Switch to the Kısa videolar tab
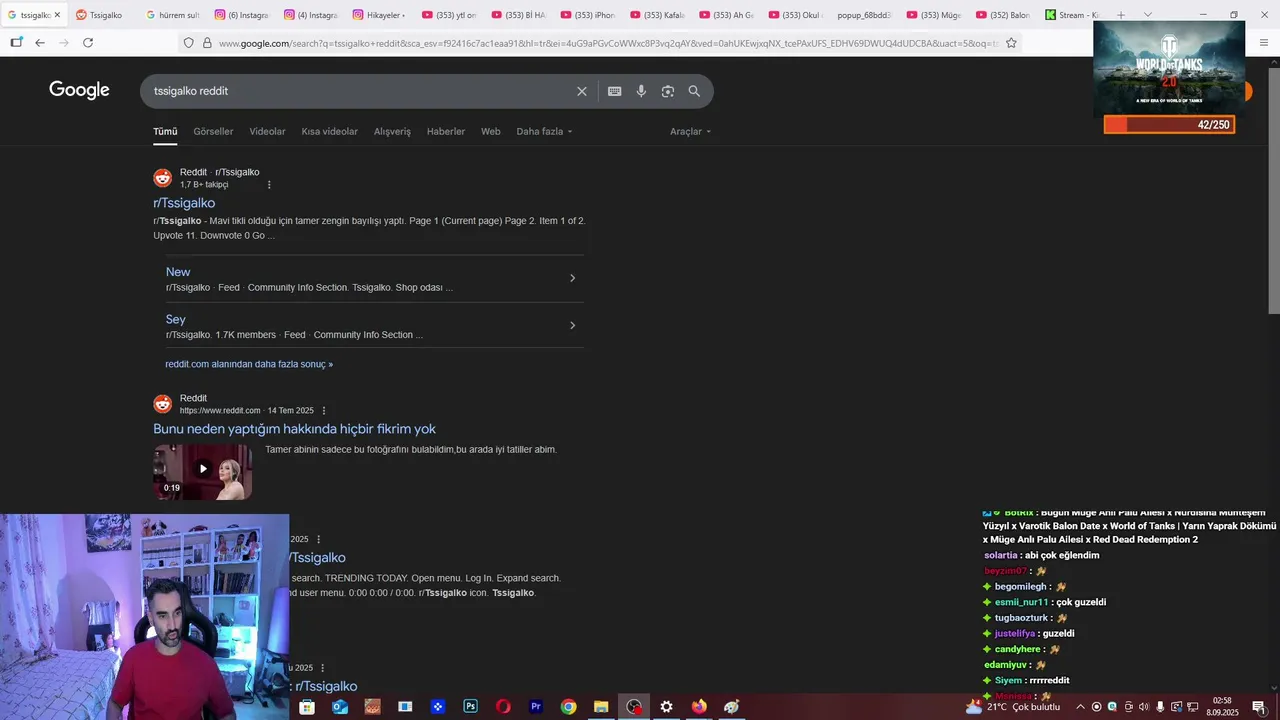Image resolution: width=1280 pixels, height=720 pixels. coord(329,132)
